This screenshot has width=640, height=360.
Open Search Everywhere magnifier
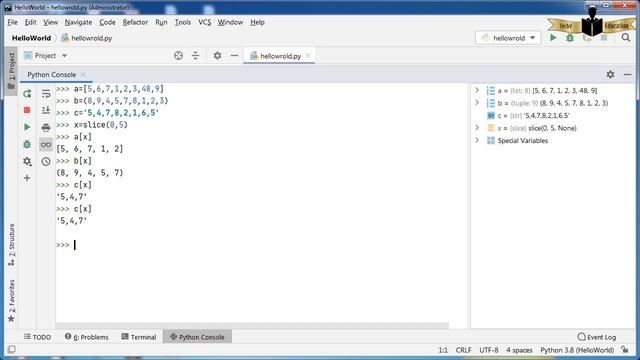click(626, 38)
